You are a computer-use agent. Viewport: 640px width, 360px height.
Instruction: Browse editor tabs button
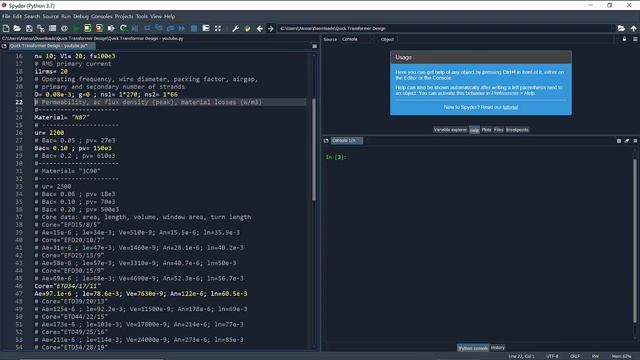4,46
